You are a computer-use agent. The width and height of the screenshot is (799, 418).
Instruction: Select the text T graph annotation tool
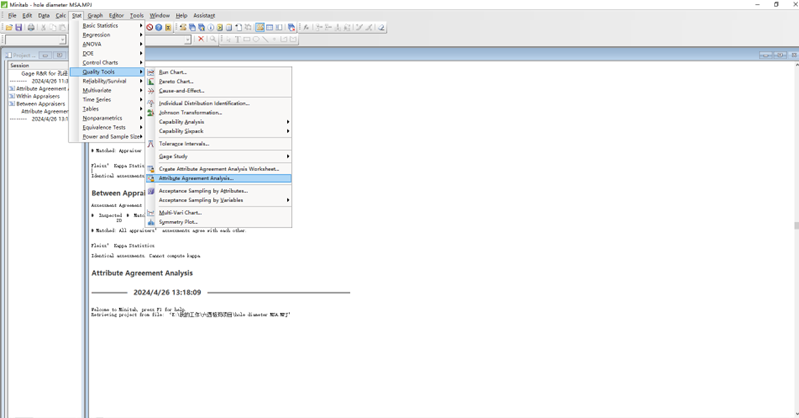pyautogui.click(x=237, y=39)
